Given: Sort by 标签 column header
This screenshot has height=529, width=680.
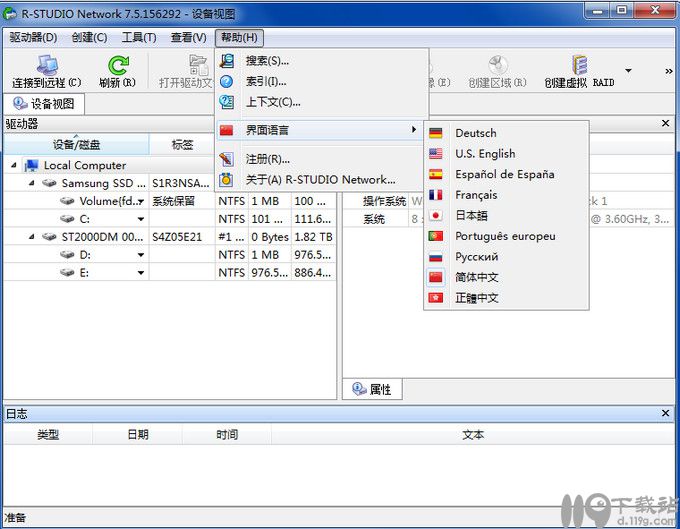Looking at the screenshot, I should click(x=183, y=144).
